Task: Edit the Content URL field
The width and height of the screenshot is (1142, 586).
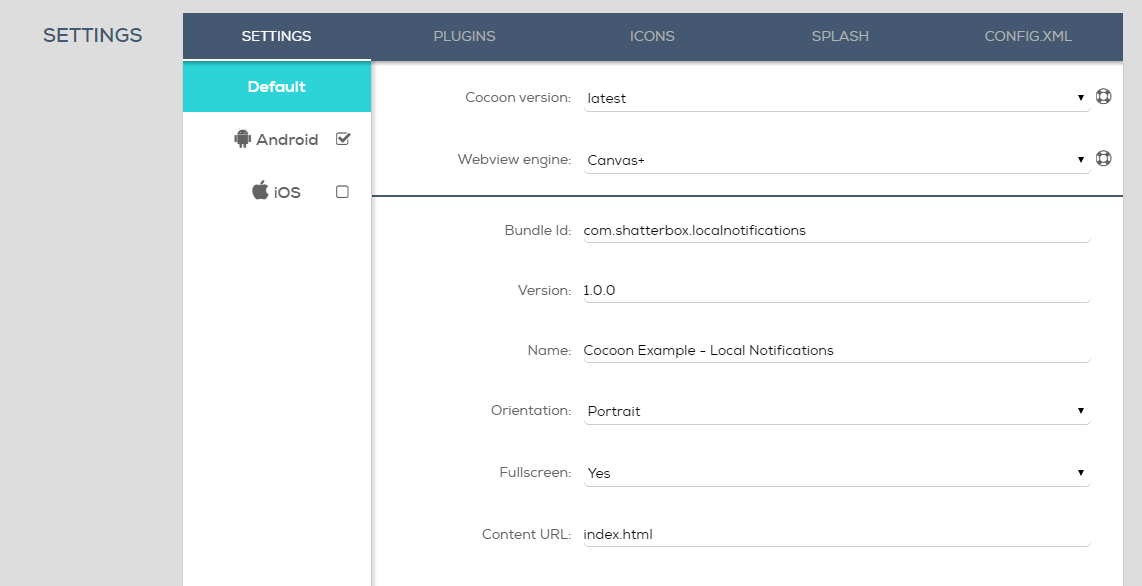Action: pos(836,534)
